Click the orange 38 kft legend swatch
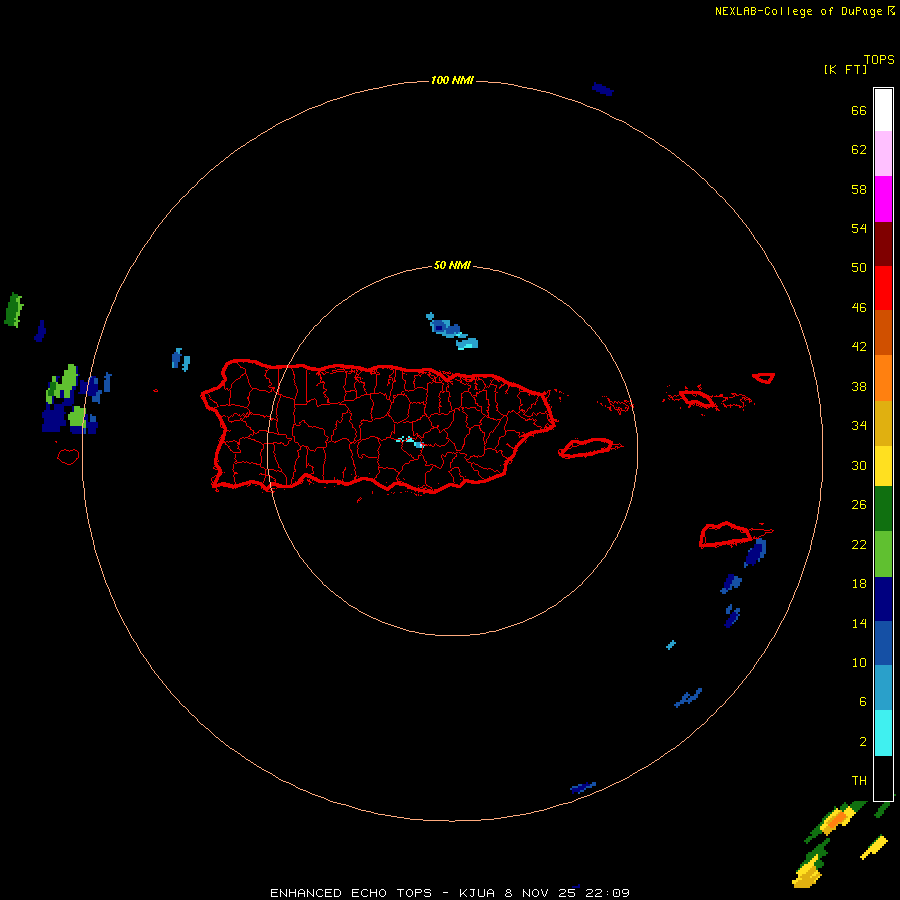The width and height of the screenshot is (900, 900). click(883, 378)
